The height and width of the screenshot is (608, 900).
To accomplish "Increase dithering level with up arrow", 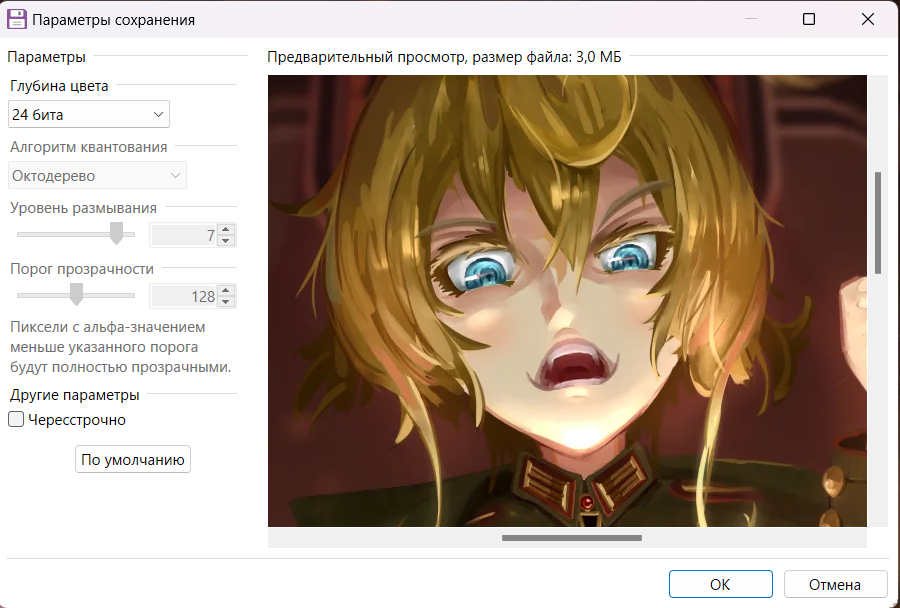I will pyautogui.click(x=226, y=229).
